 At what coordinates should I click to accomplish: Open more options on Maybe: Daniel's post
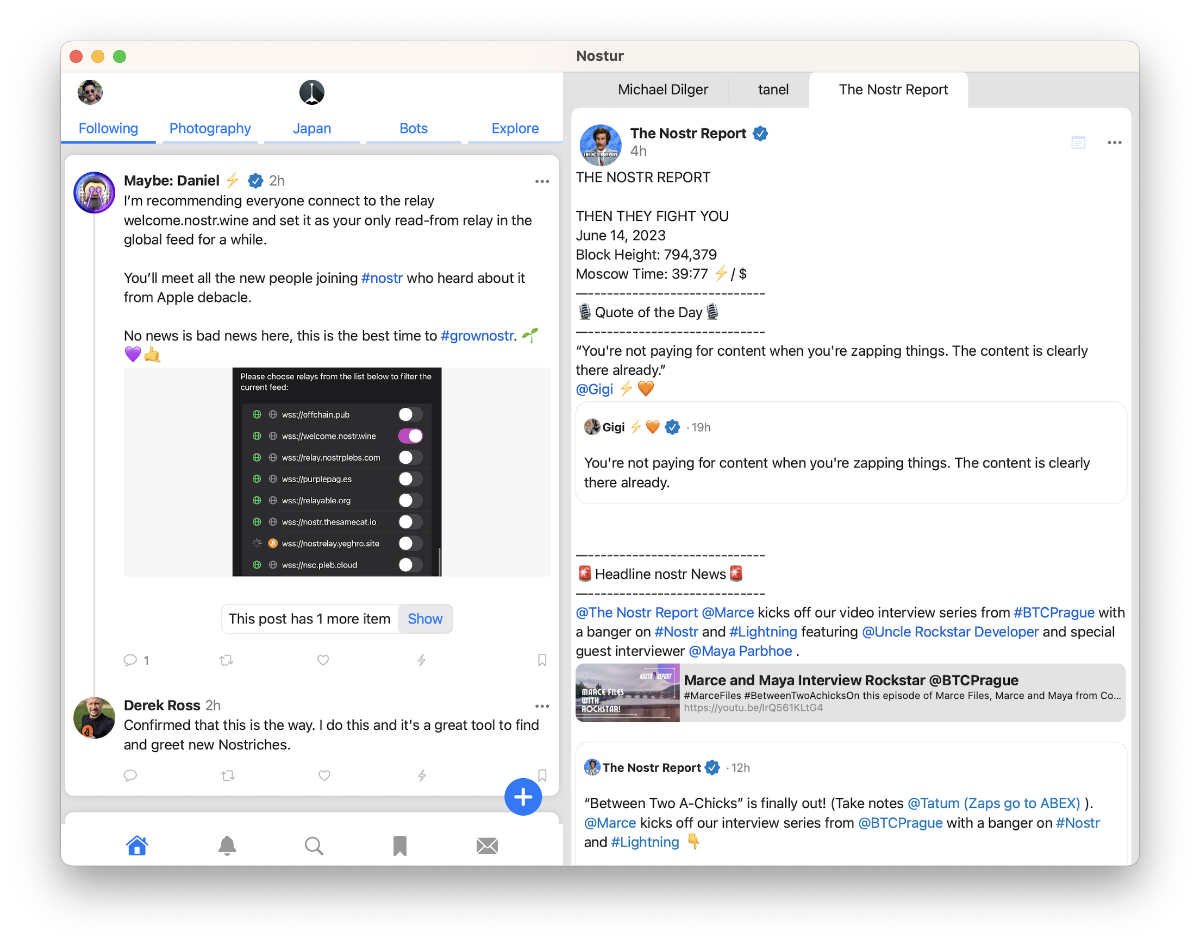(x=542, y=181)
